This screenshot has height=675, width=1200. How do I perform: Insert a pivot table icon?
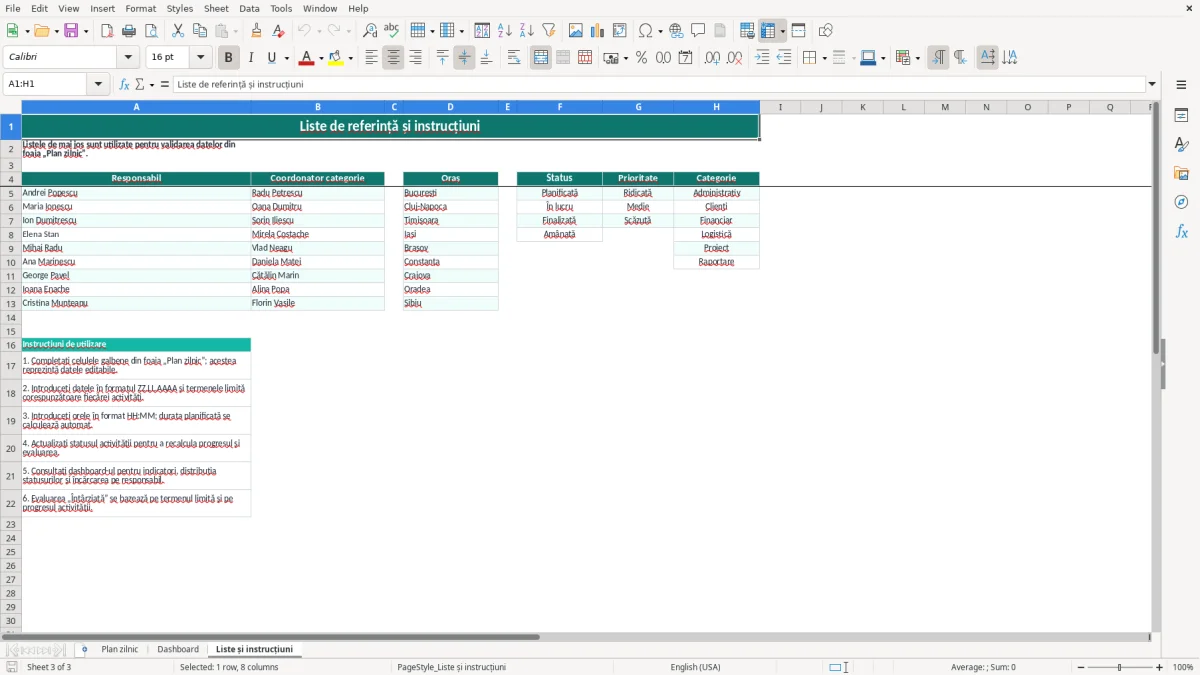[x=620, y=31]
